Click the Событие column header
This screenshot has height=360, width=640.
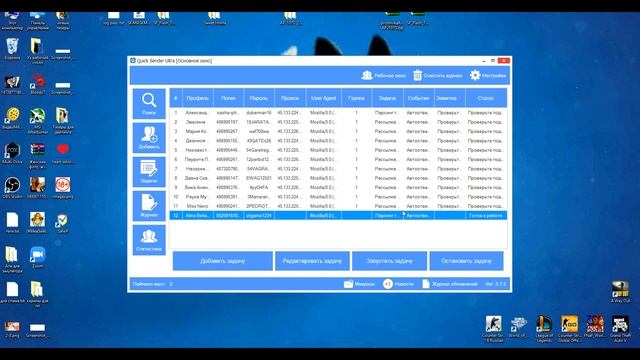418,98
